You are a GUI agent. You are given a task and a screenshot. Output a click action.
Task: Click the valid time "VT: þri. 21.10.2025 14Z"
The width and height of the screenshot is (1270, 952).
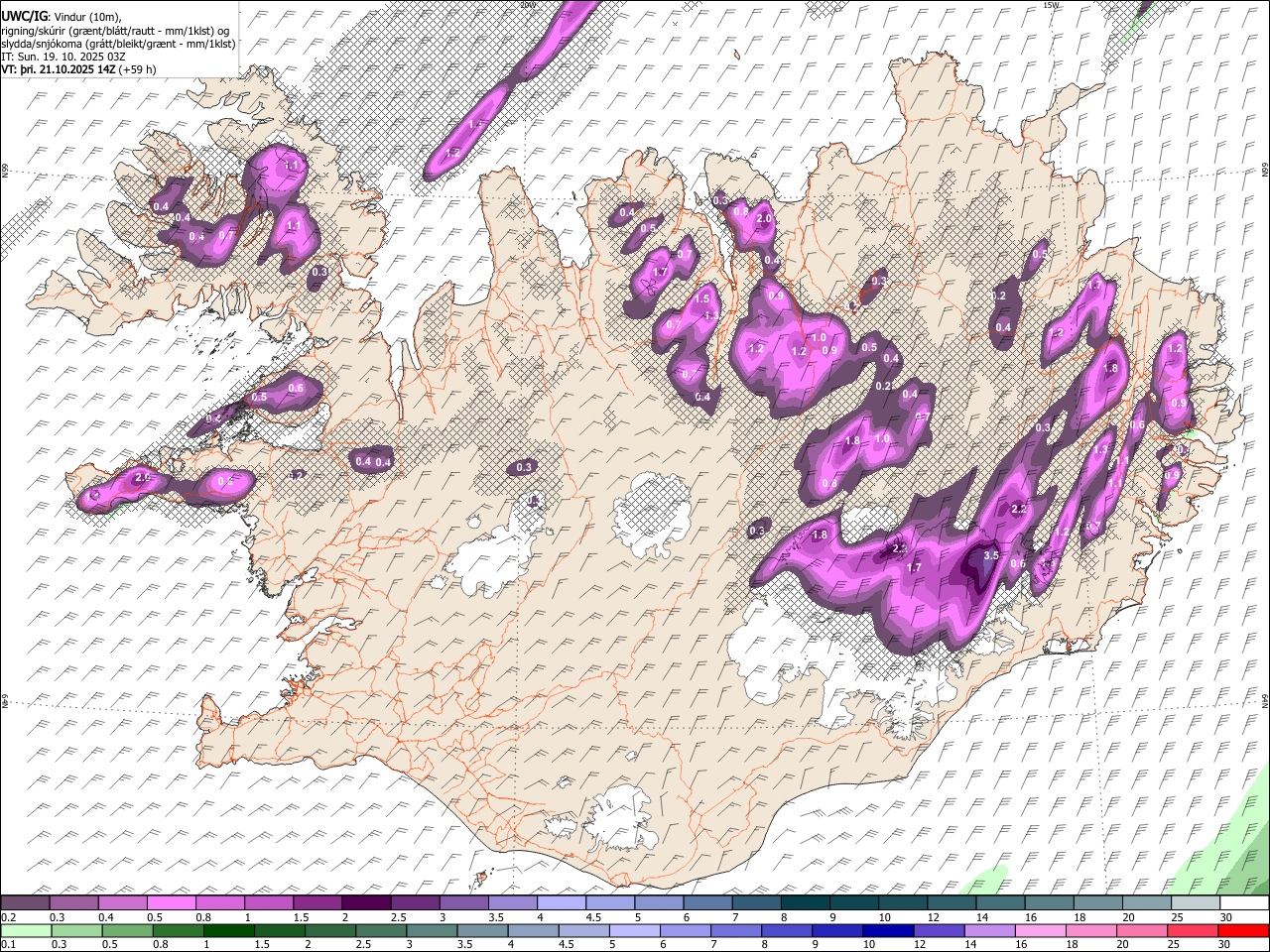58,69
